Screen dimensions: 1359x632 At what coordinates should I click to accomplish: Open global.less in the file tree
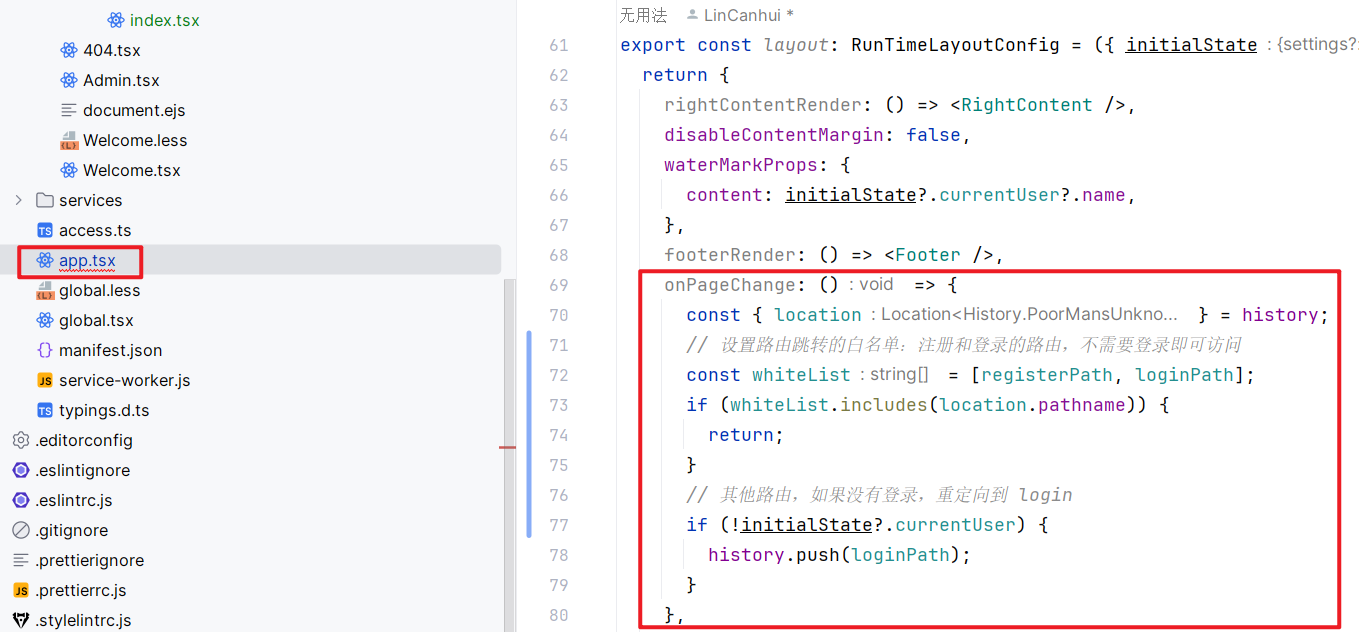[99, 290]
